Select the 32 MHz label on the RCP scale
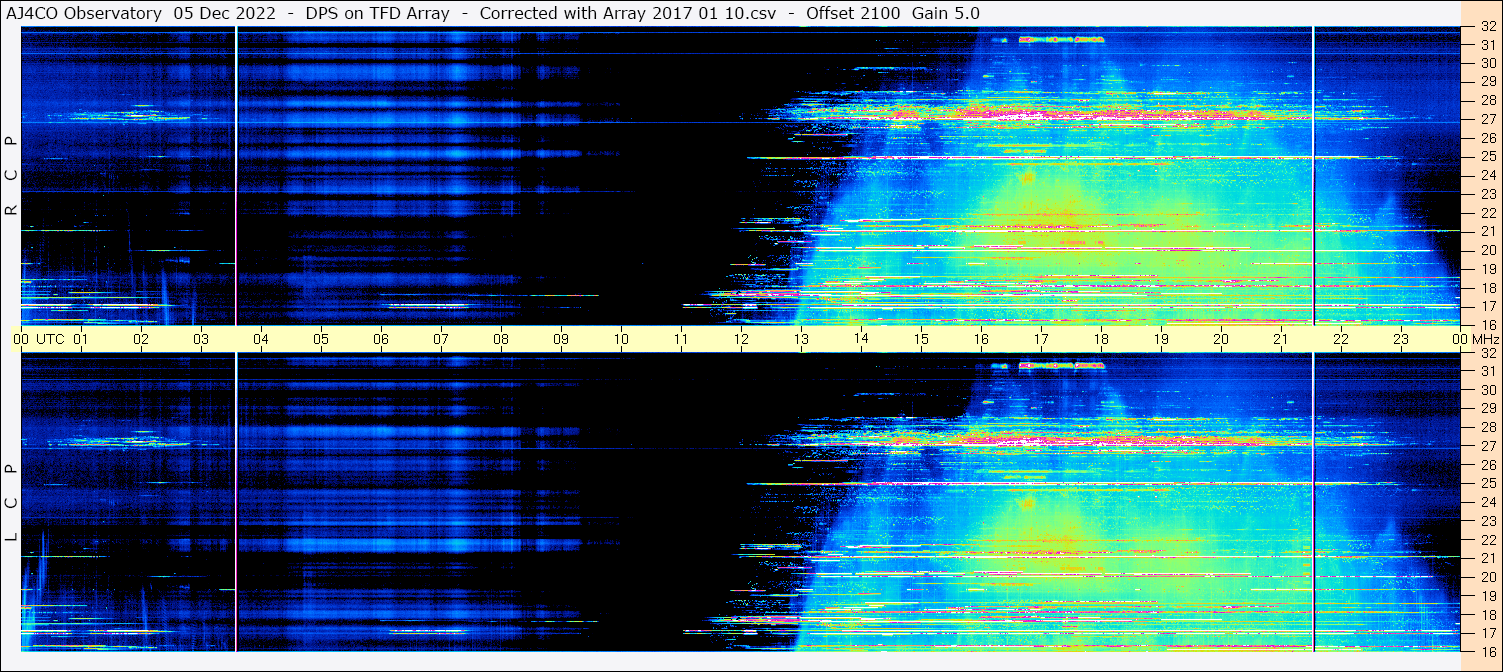This screenshot has height=672, width=1503. click(x=1487, y=27)
